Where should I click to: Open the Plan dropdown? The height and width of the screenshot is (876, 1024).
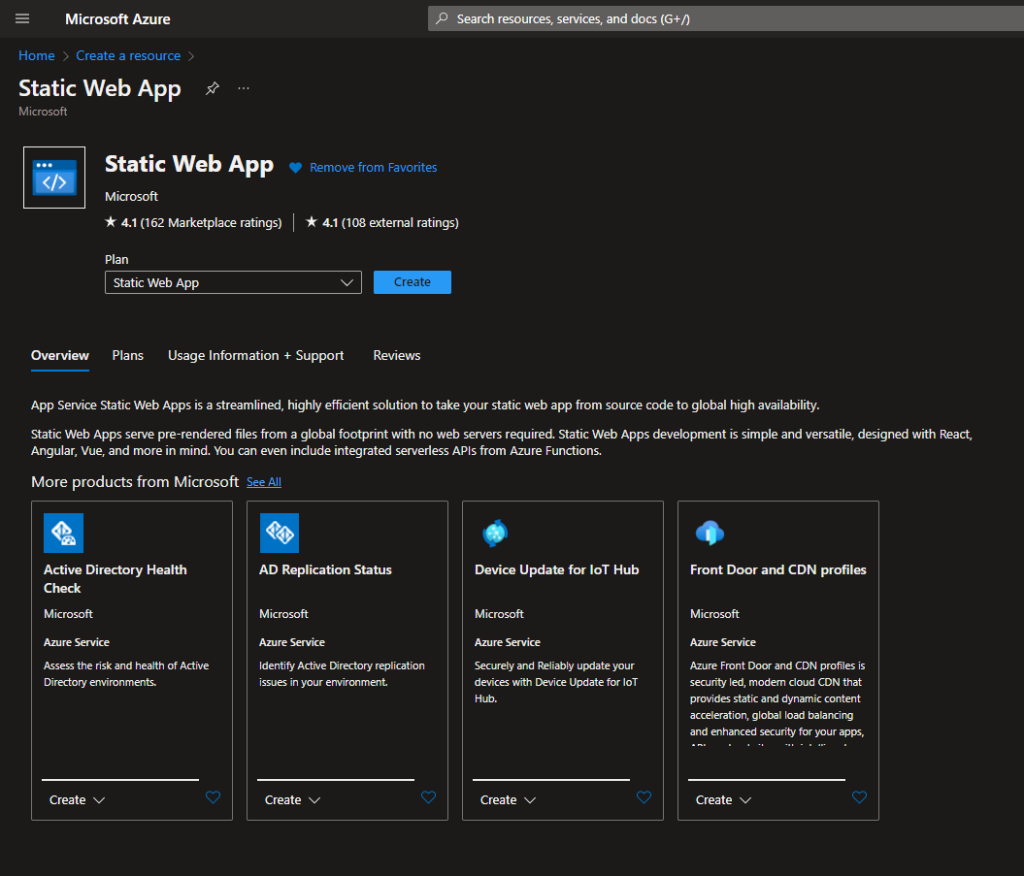(x=233, y=282)
